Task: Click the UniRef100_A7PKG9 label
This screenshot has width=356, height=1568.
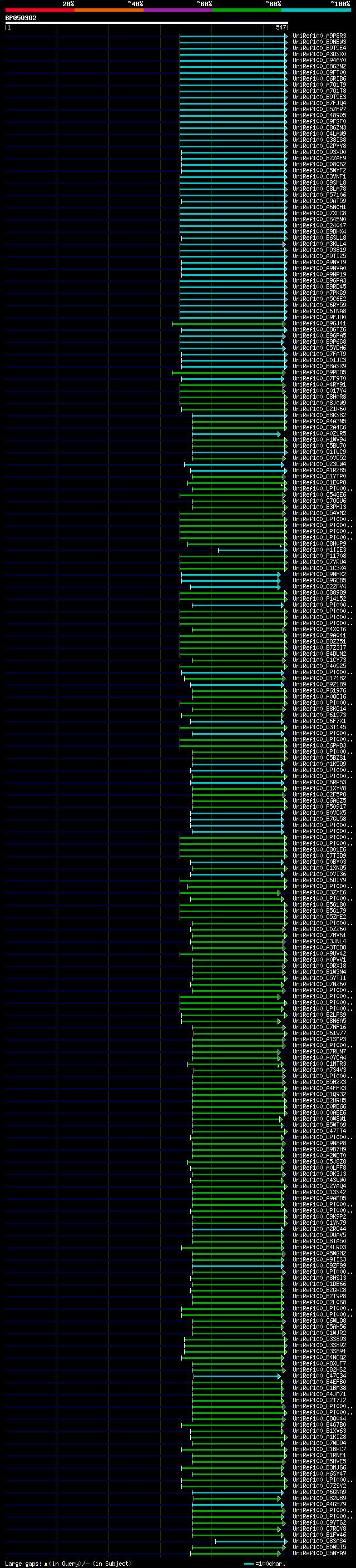Action: (x=319, y=293)
